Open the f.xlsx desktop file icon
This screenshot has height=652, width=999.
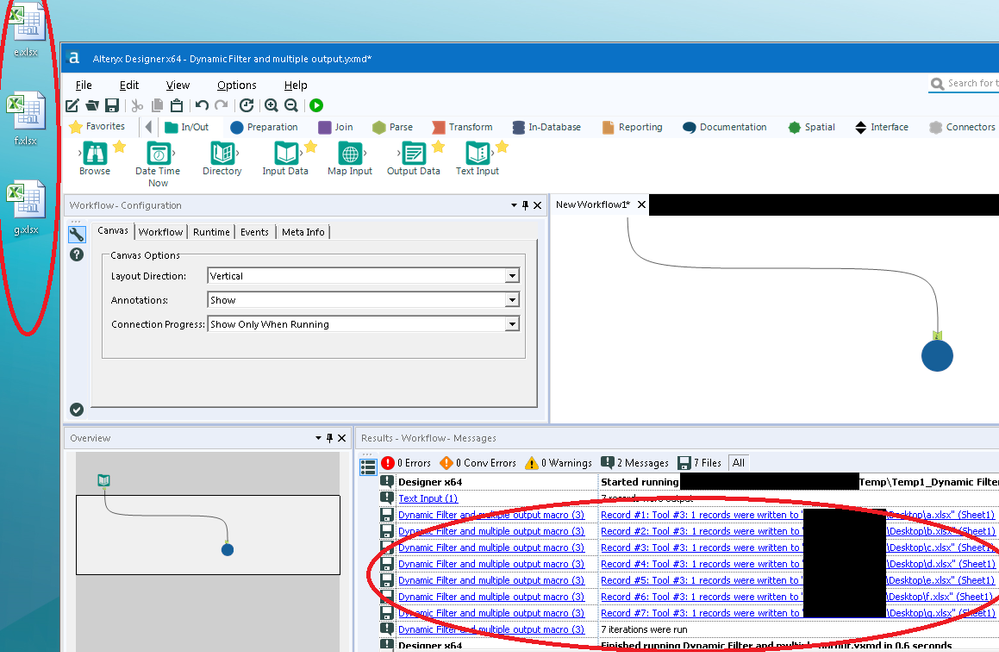pyautogui.click(x=26, y=119)
